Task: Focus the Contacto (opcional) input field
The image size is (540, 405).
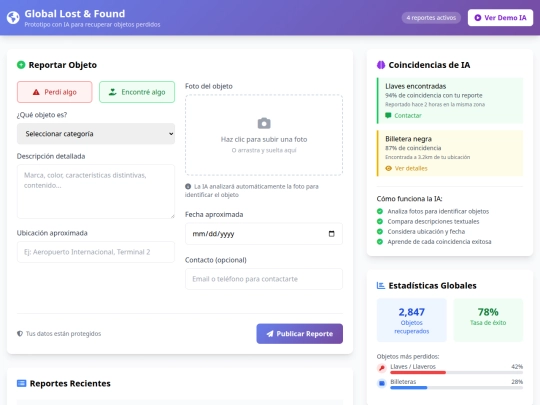Action: (x=264, y=279)
